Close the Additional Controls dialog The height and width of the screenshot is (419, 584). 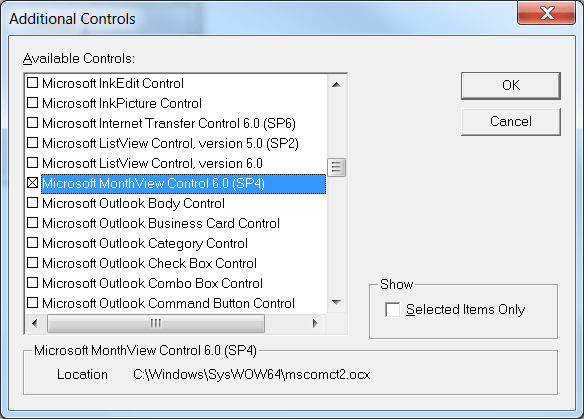click(x=546, y=13)
